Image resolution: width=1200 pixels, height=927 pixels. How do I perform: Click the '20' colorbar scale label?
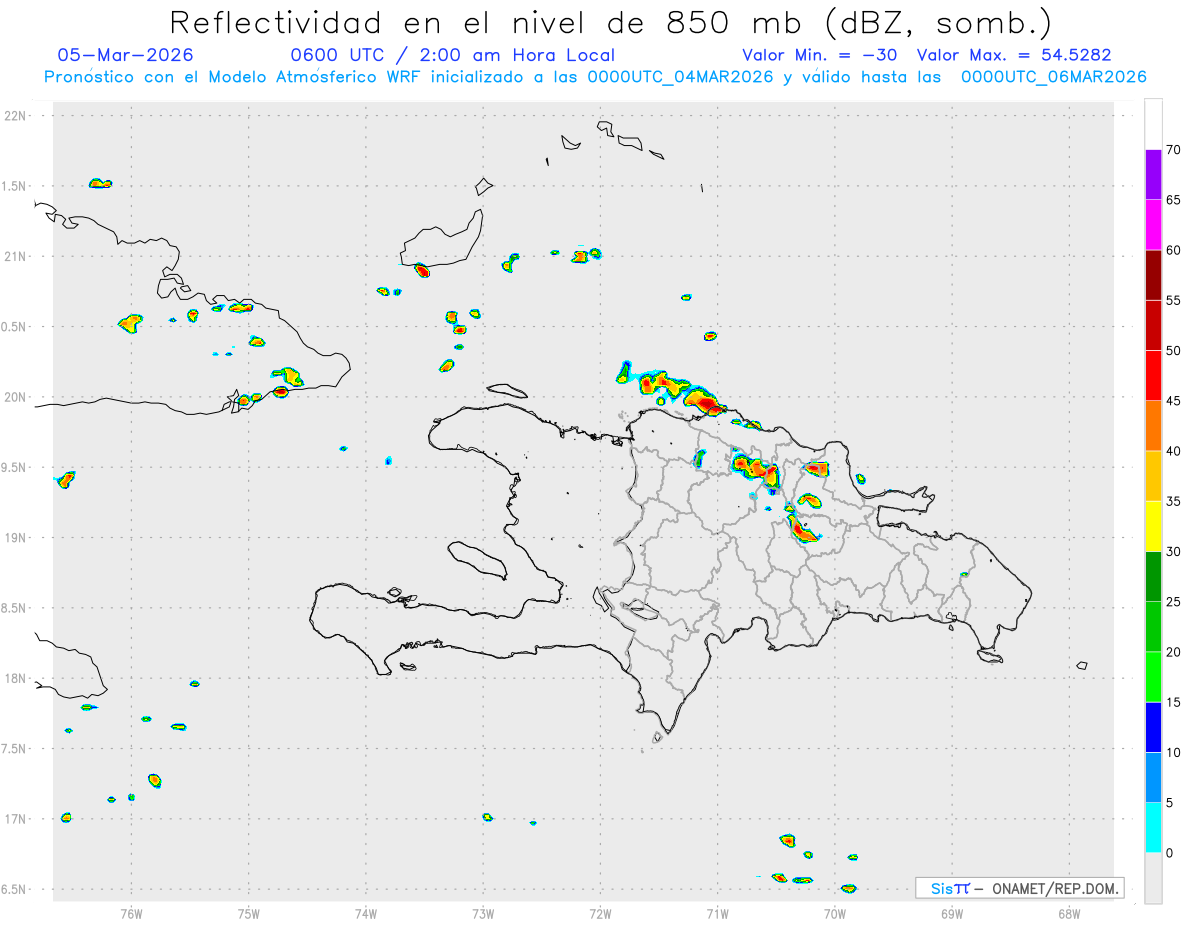[1174, 652]
